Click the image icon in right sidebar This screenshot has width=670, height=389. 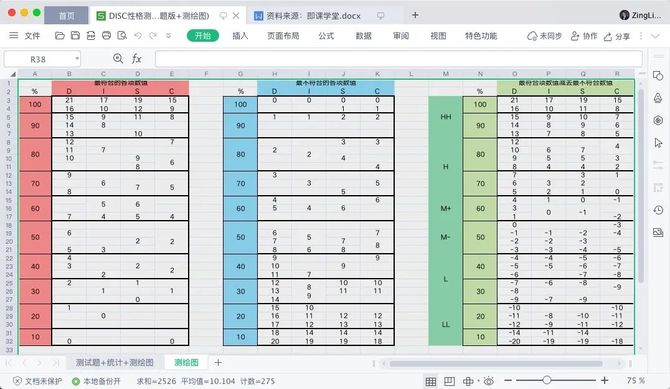[658, 232]
